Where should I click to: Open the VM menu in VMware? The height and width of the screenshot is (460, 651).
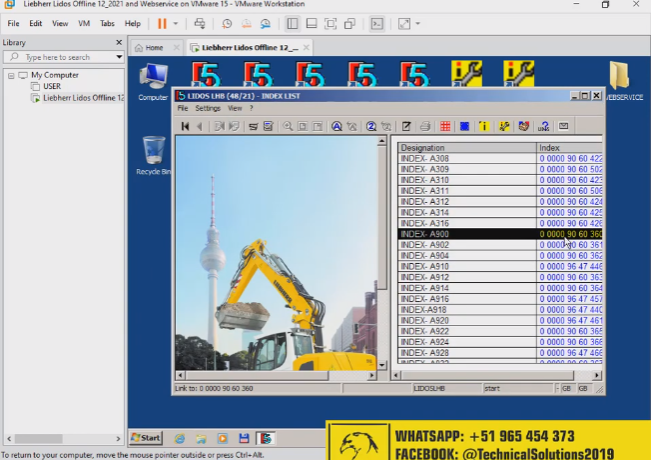tap(84, 23)
